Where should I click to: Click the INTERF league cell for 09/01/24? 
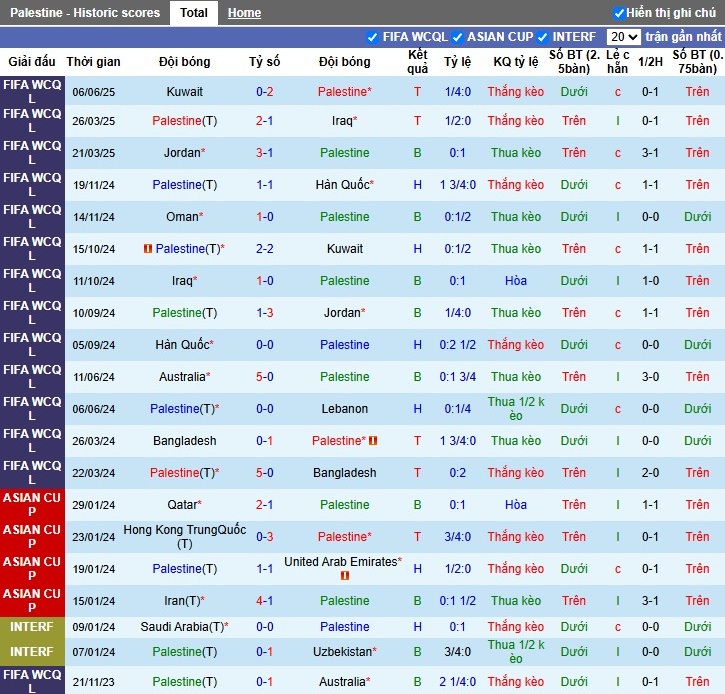32,626
